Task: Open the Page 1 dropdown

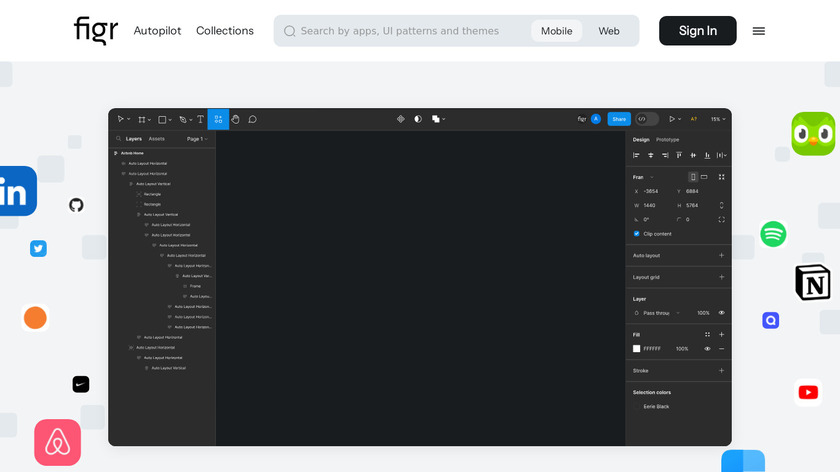Action: coord(197,139)
